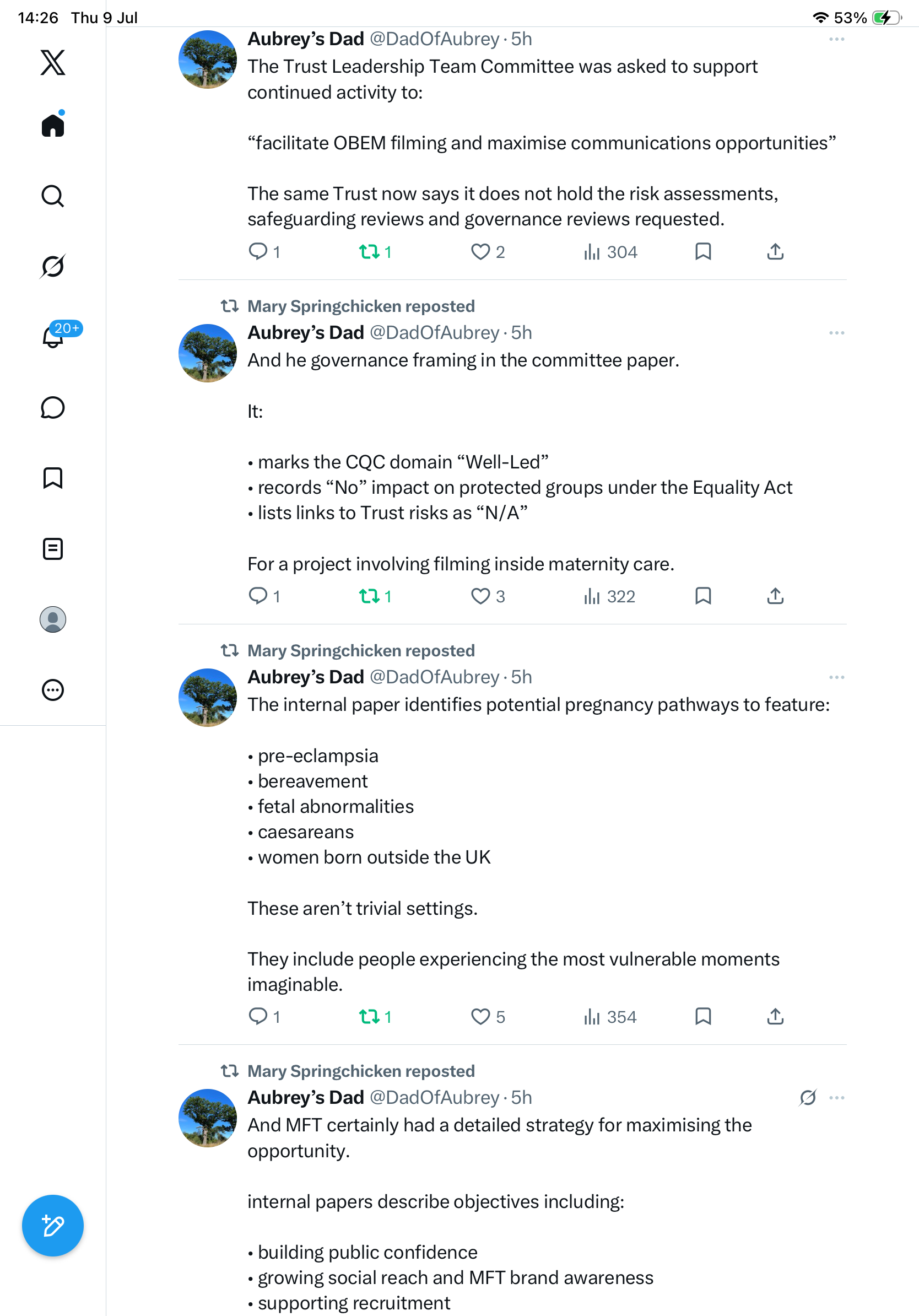This screenshot has height=1316, width=919.
Task: Open Bookmarks in the sidebar
Action: pos(53,478)
